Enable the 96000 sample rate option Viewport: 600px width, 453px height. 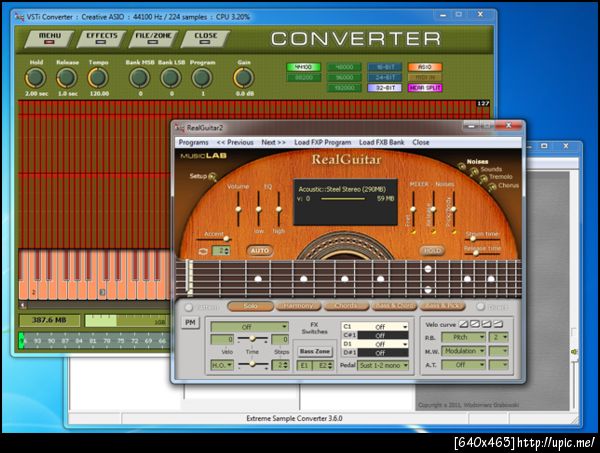pos(344,77)
